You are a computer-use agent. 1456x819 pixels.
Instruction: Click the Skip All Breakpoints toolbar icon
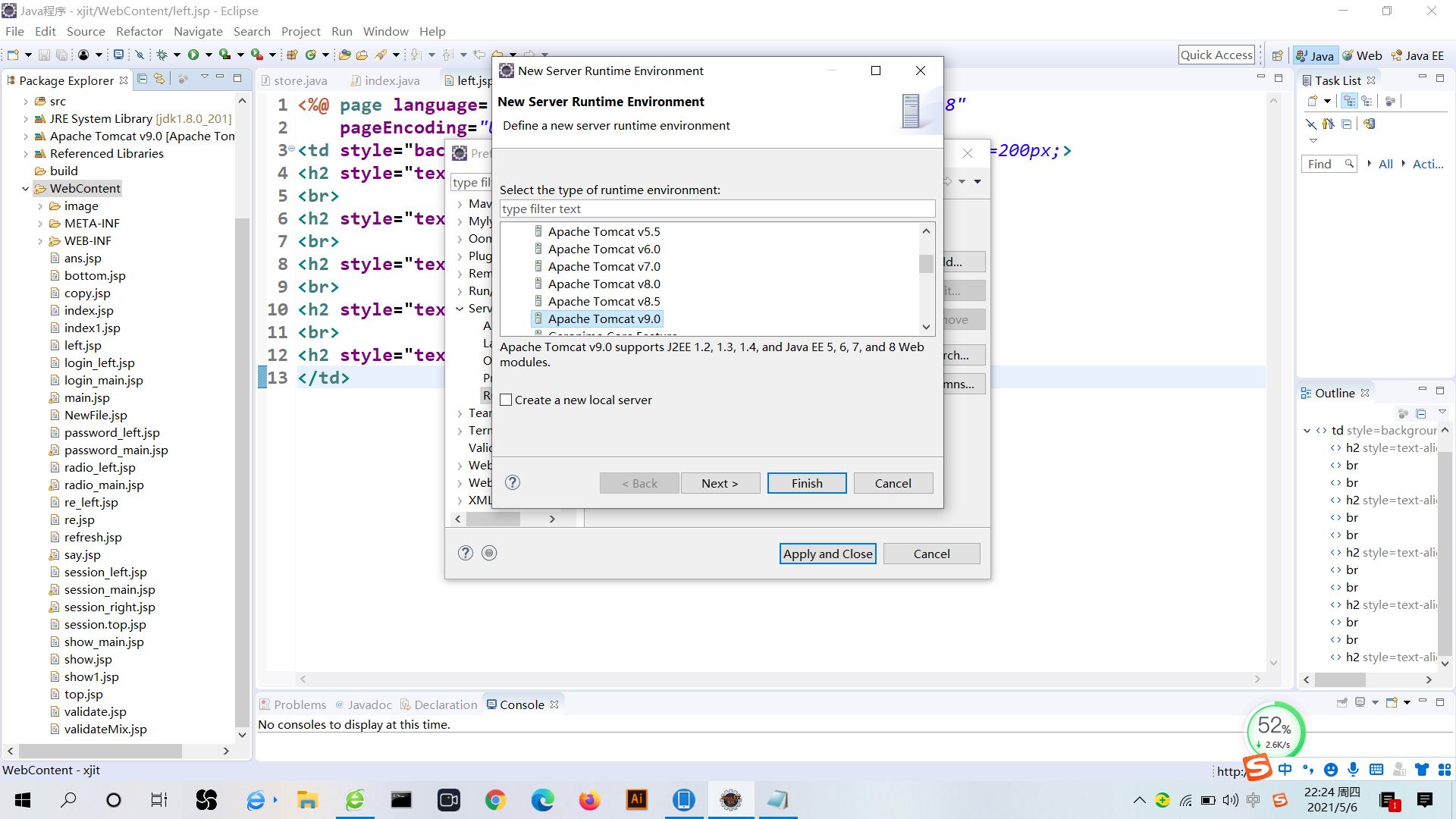[x=140, y=55]
